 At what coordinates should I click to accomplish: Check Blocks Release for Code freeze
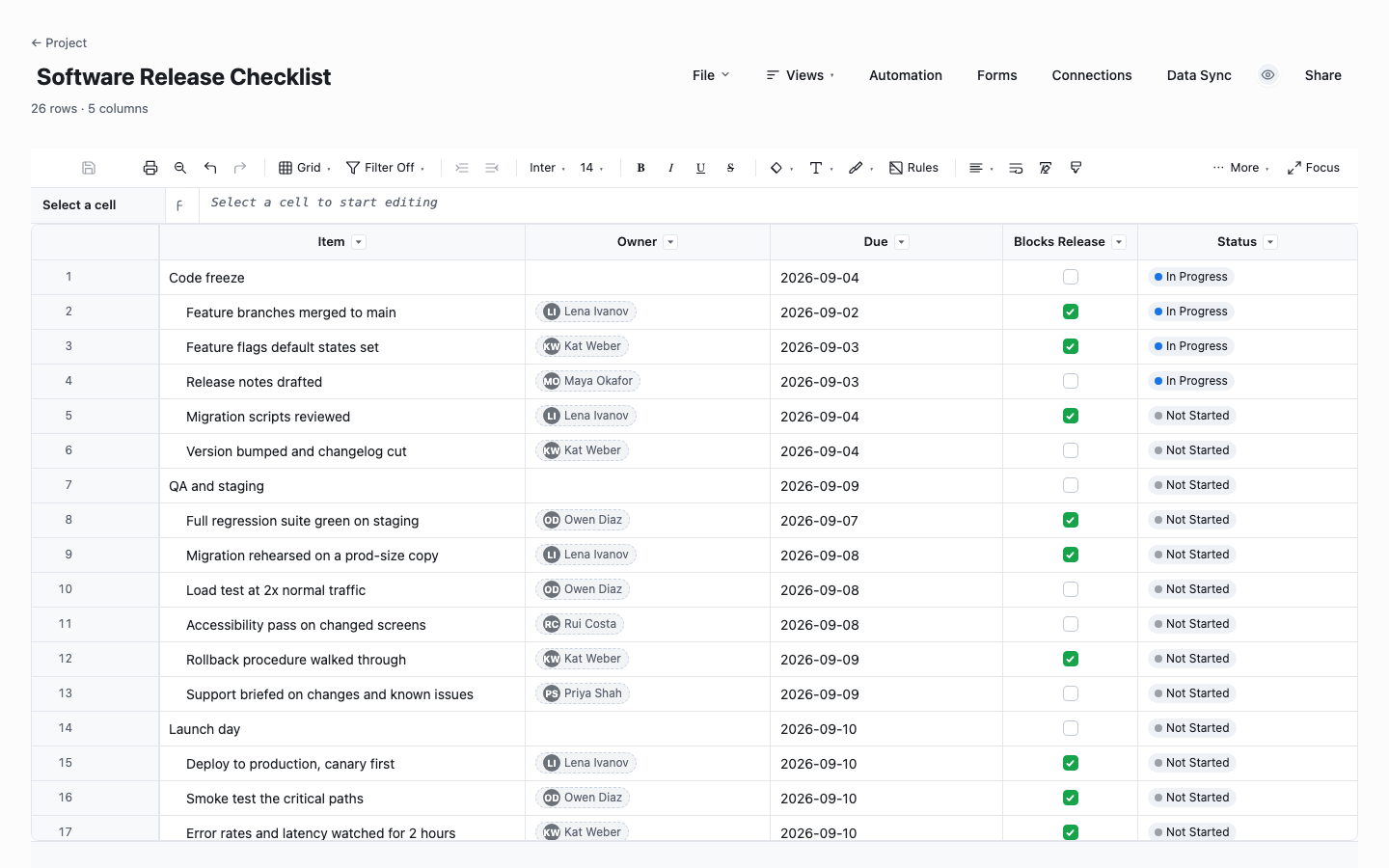coord(1071,277)
